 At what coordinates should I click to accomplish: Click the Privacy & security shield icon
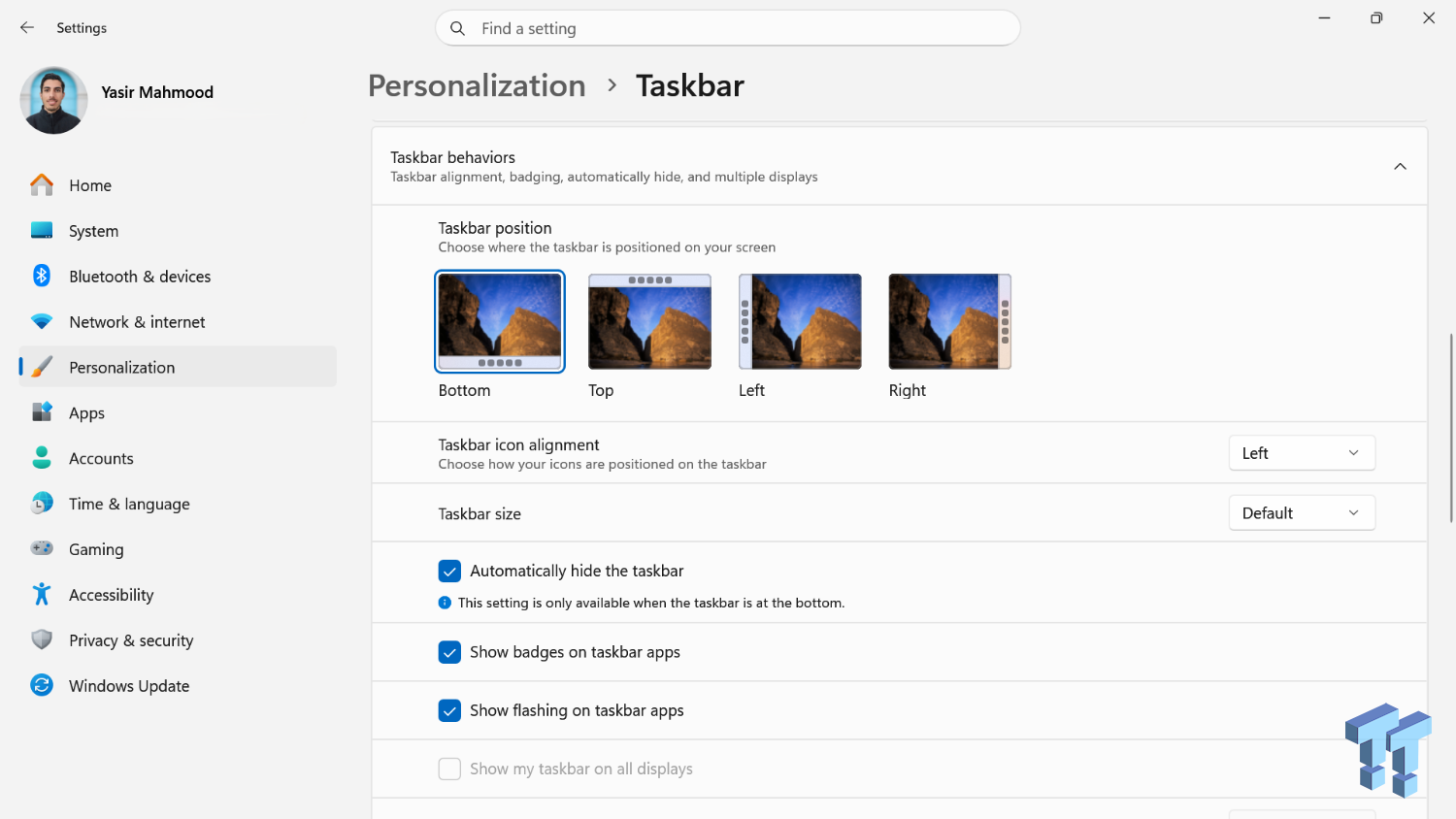click(42, 639)
